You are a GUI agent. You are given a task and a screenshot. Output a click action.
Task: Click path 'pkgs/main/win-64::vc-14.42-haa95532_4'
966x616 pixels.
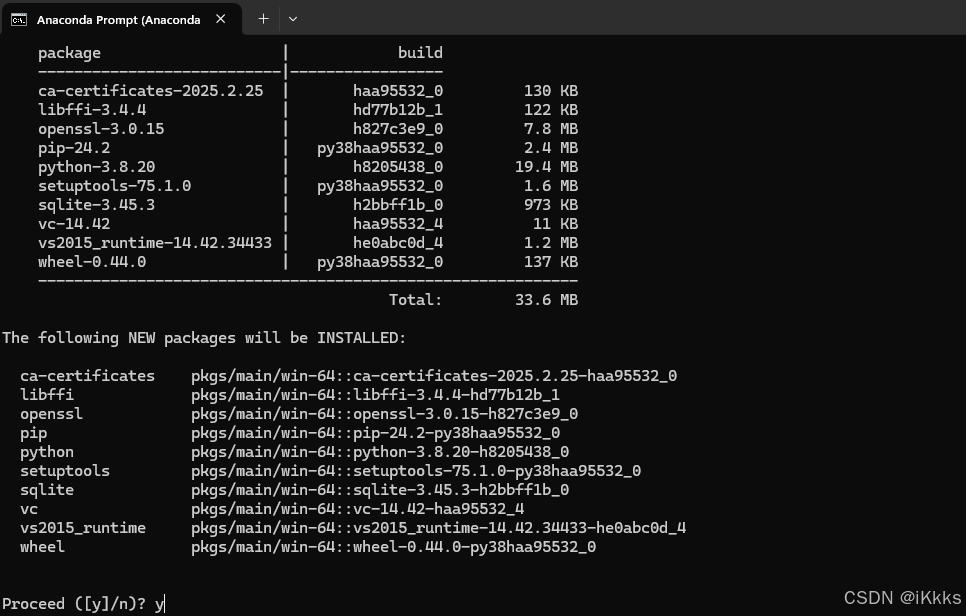point(357,510)
